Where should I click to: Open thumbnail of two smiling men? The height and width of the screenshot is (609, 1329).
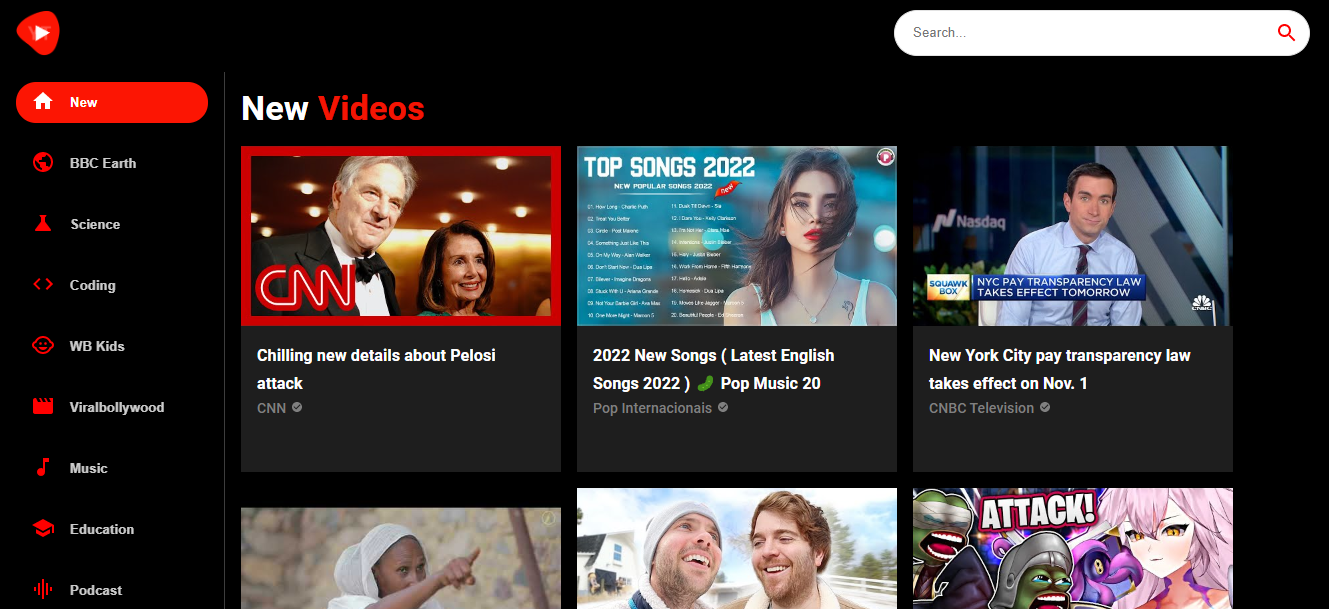coord(737,548)
